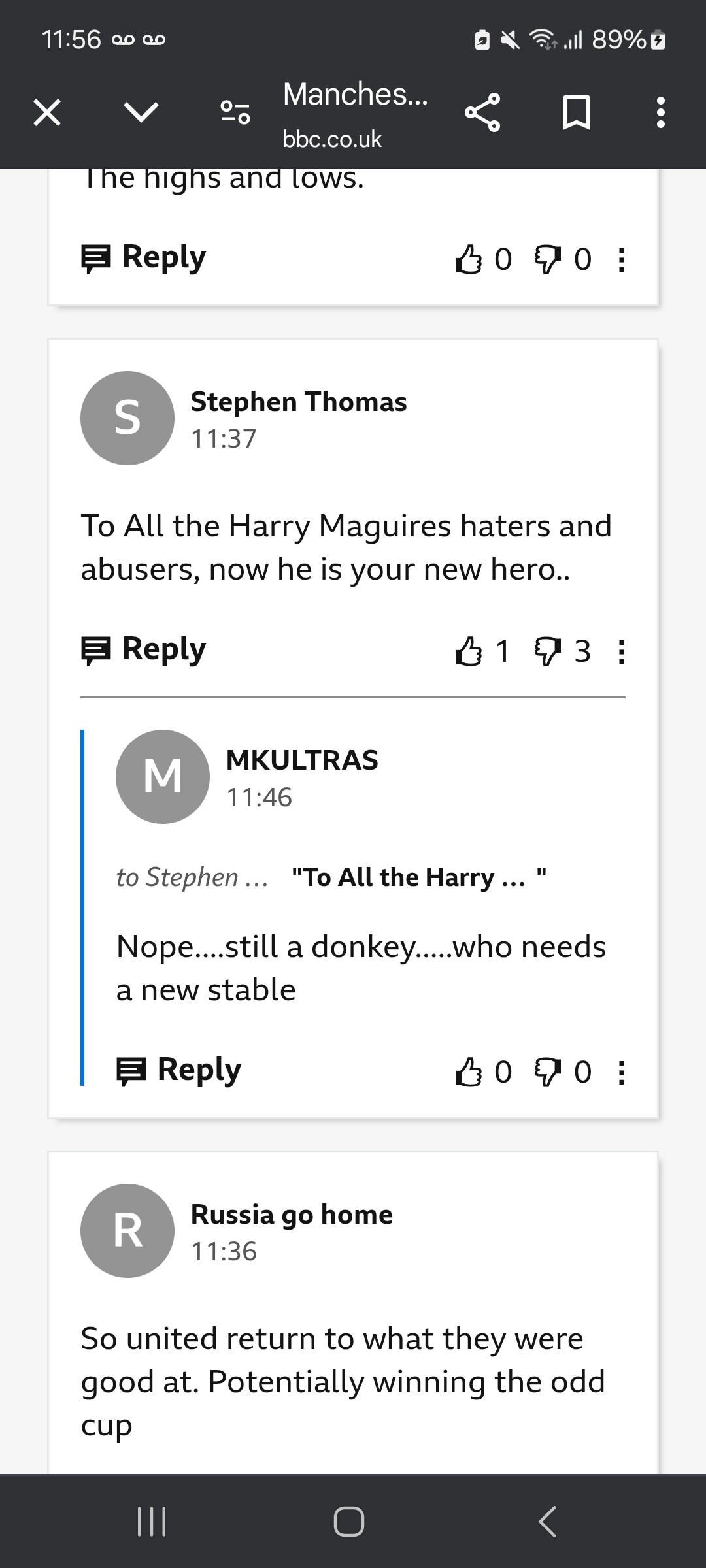Reply to MKULTRAS's comment
Image resolution: width=706 pixels, height=1568 pixels.
click(178, 1070)
